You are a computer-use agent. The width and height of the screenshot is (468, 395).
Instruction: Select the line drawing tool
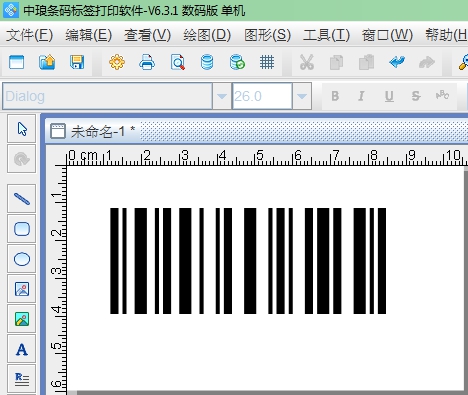click(22, 199)
